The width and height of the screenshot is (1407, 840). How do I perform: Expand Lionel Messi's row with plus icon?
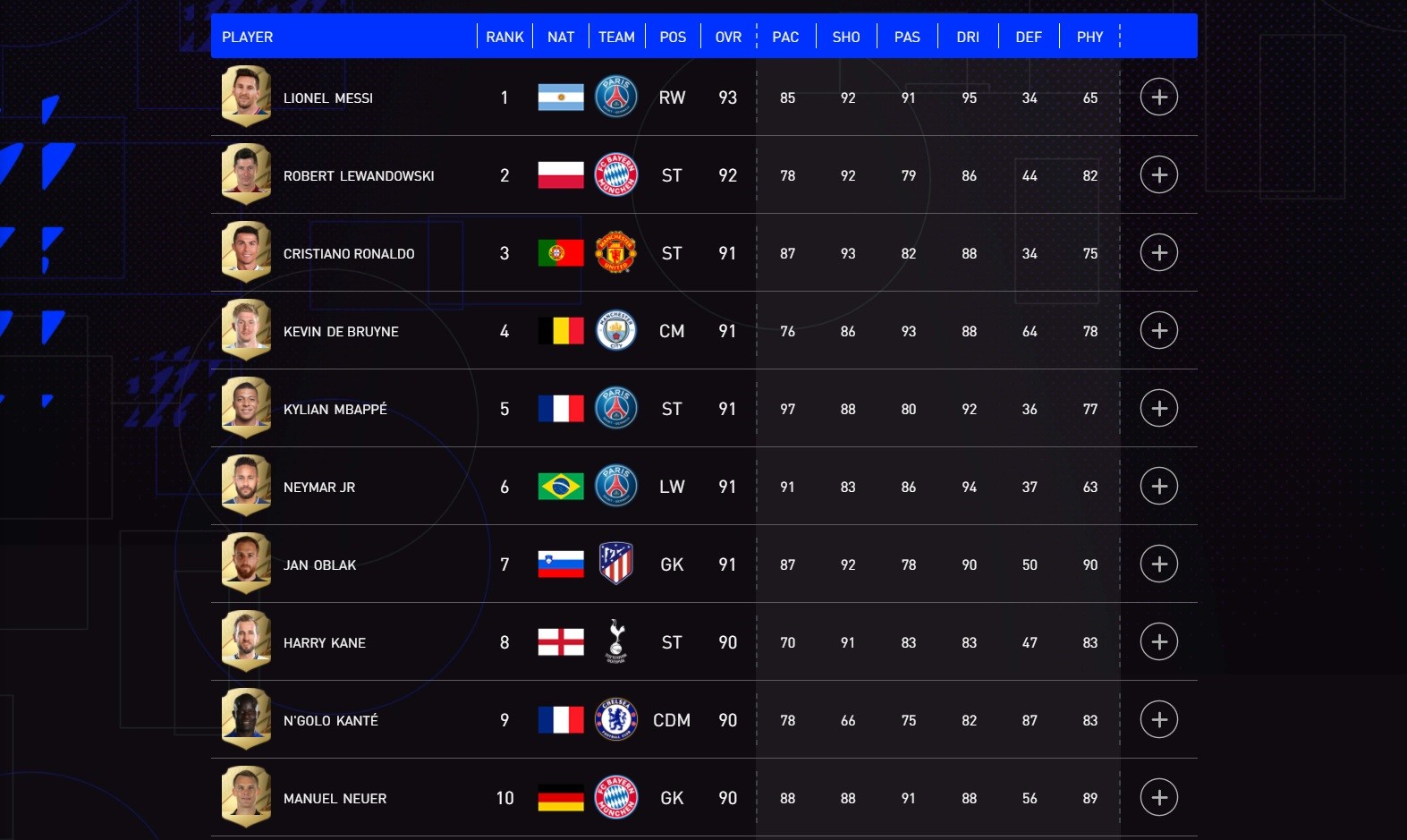pos(1158,97)
